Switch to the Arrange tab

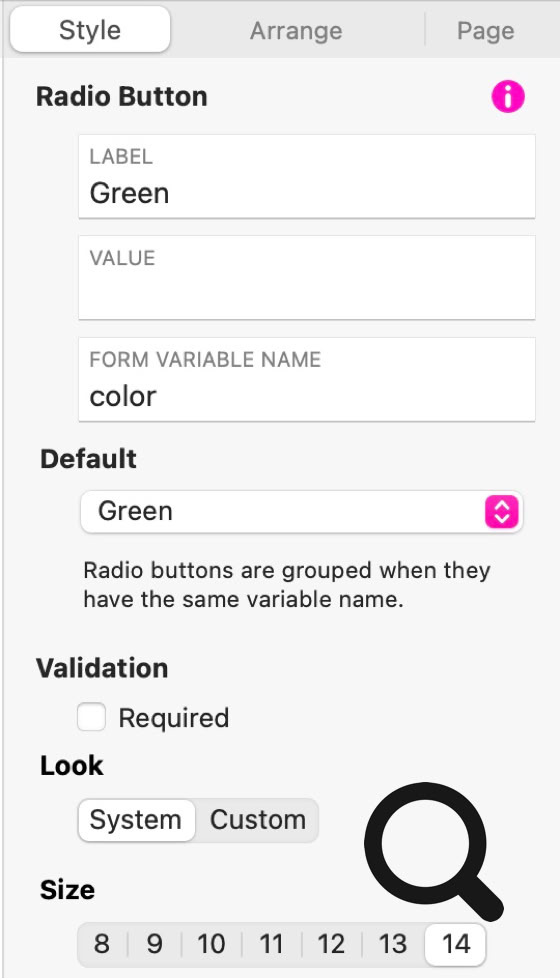point(296,31)
